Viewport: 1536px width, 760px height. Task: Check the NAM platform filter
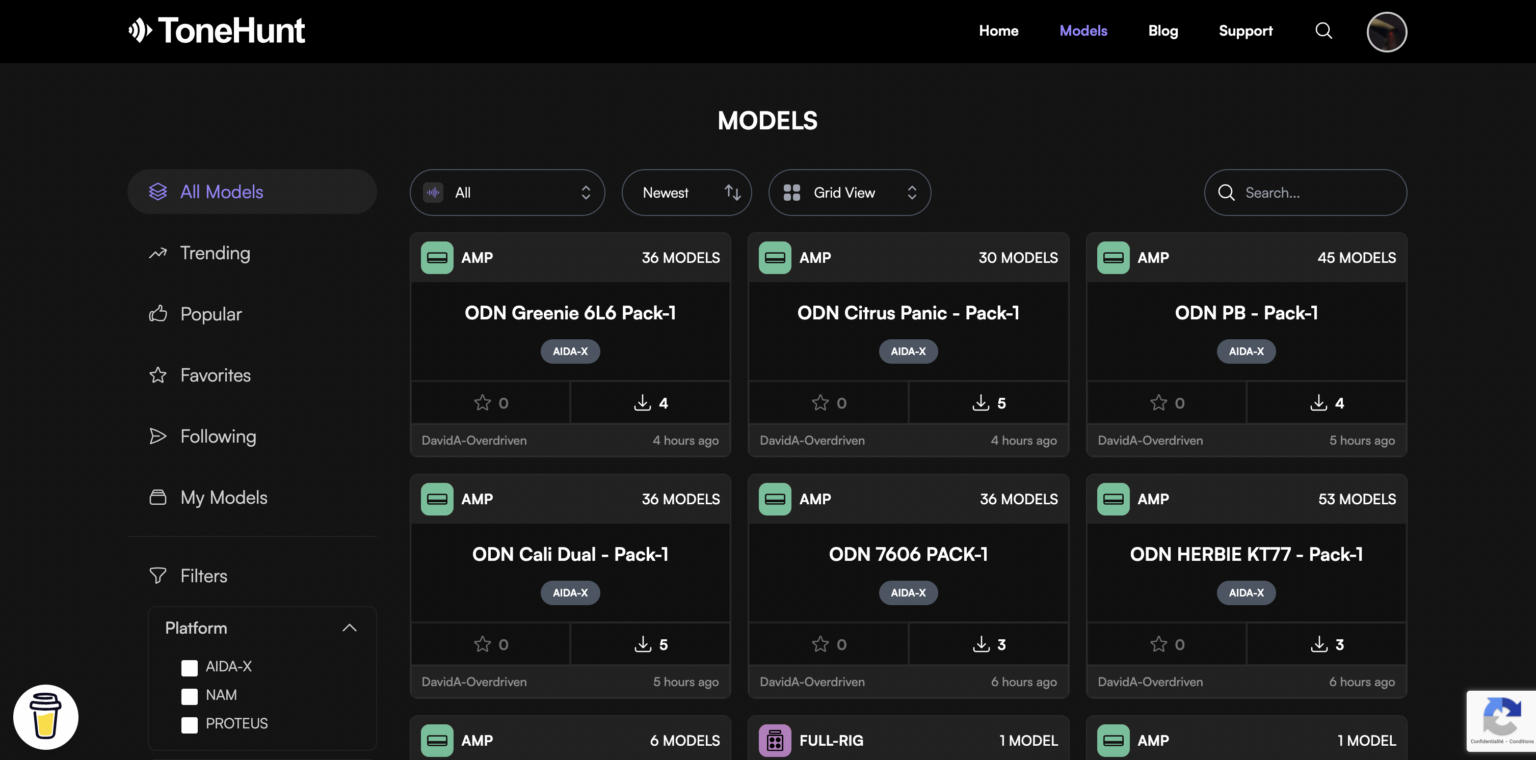190,695
